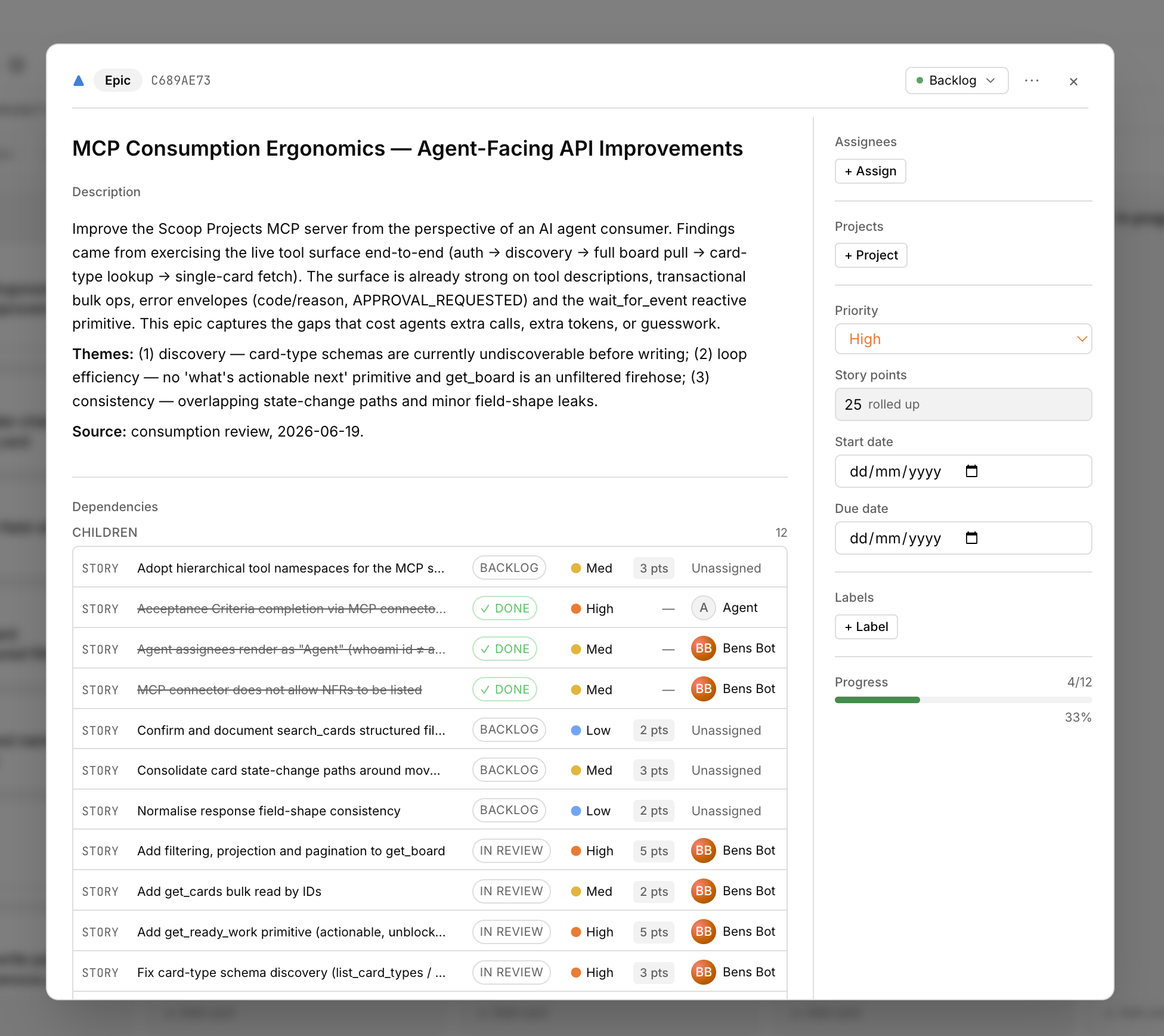
Task: Click the children count 12
Action: pos(781,533)
